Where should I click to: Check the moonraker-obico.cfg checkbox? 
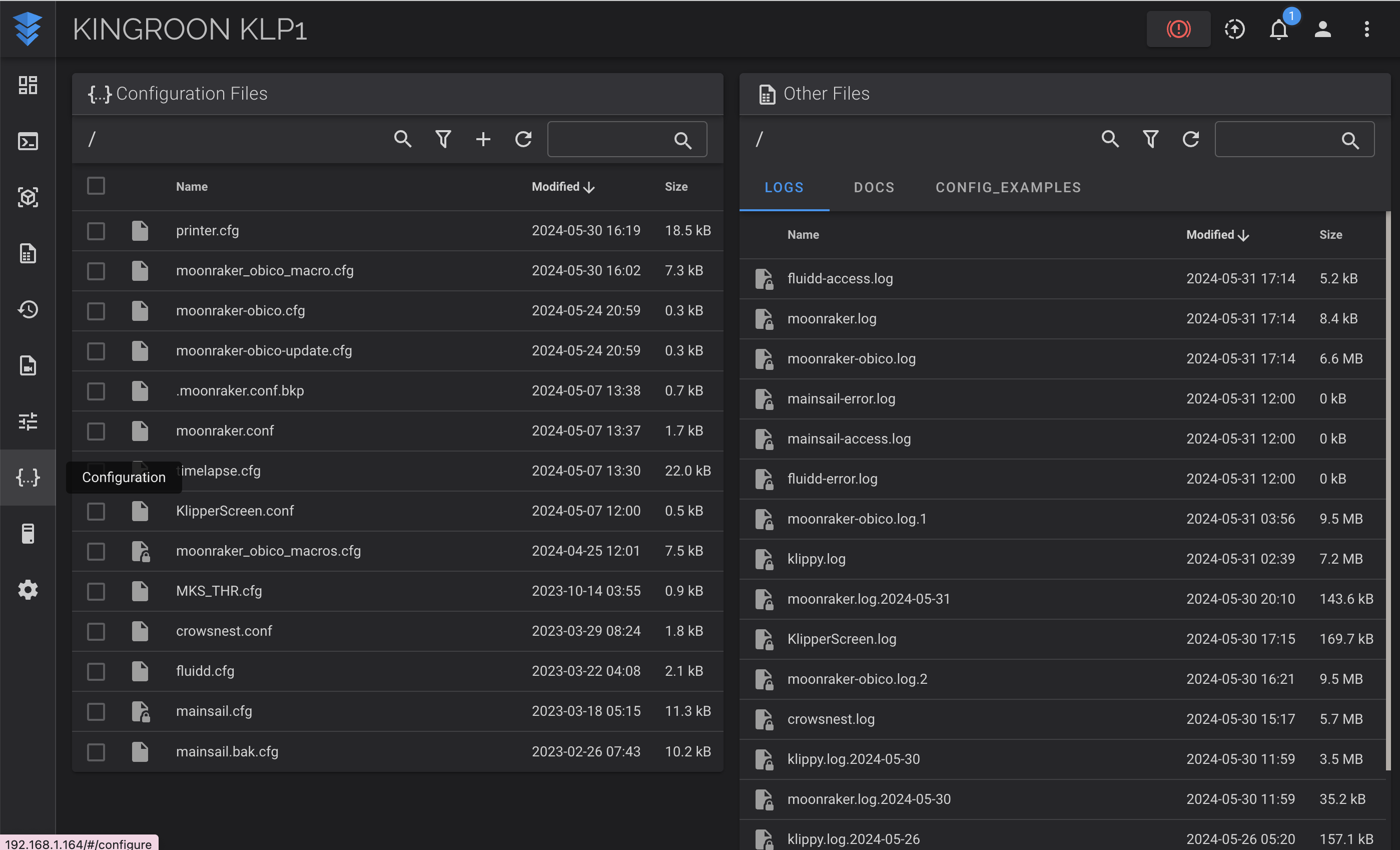[x=96, y=311]
